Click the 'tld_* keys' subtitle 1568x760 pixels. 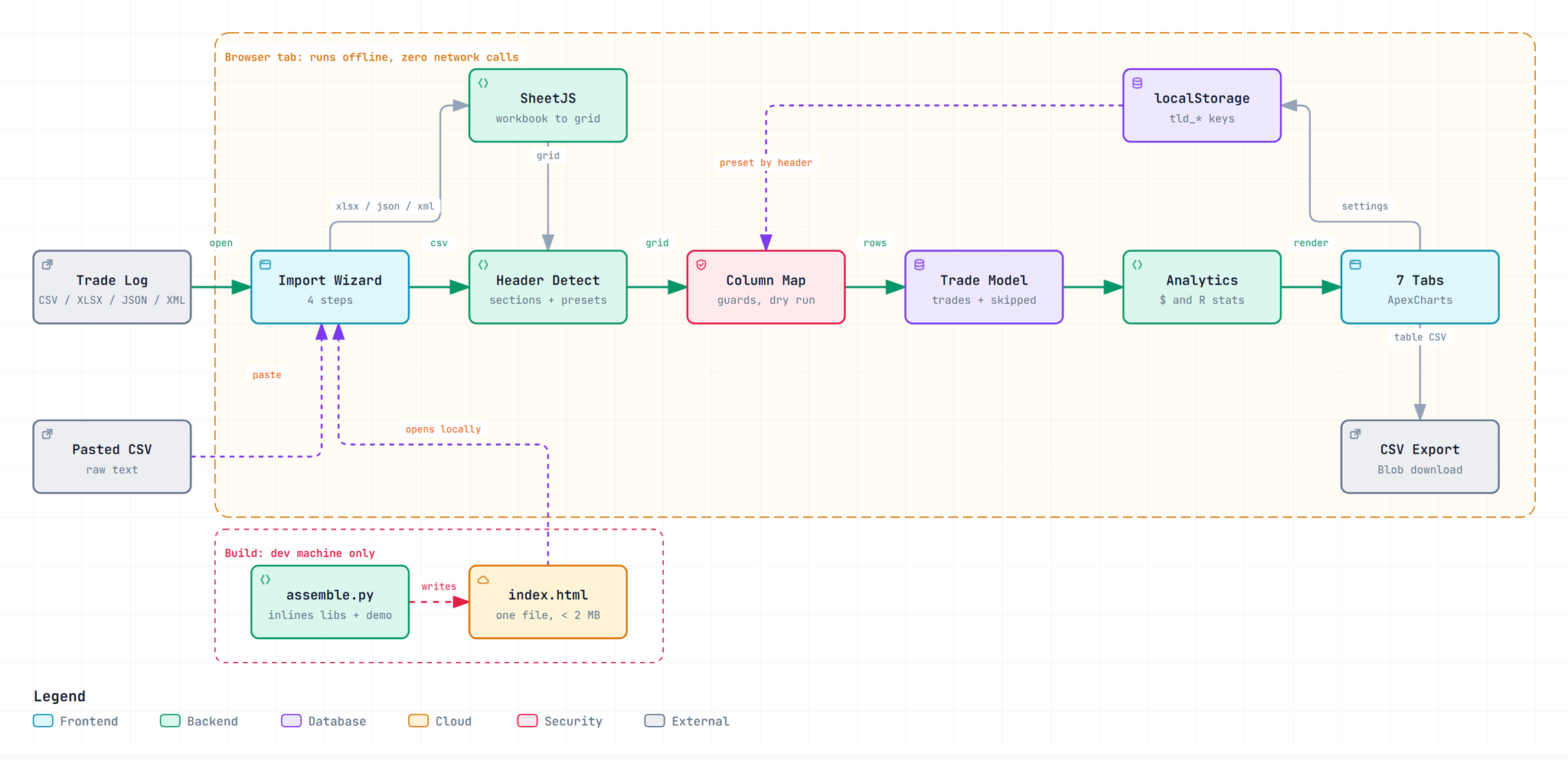pos(1202,119)
